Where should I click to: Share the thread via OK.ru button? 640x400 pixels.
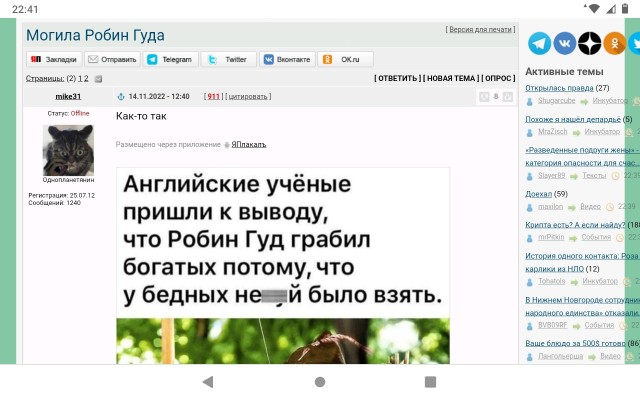click(x=346, y=60)
